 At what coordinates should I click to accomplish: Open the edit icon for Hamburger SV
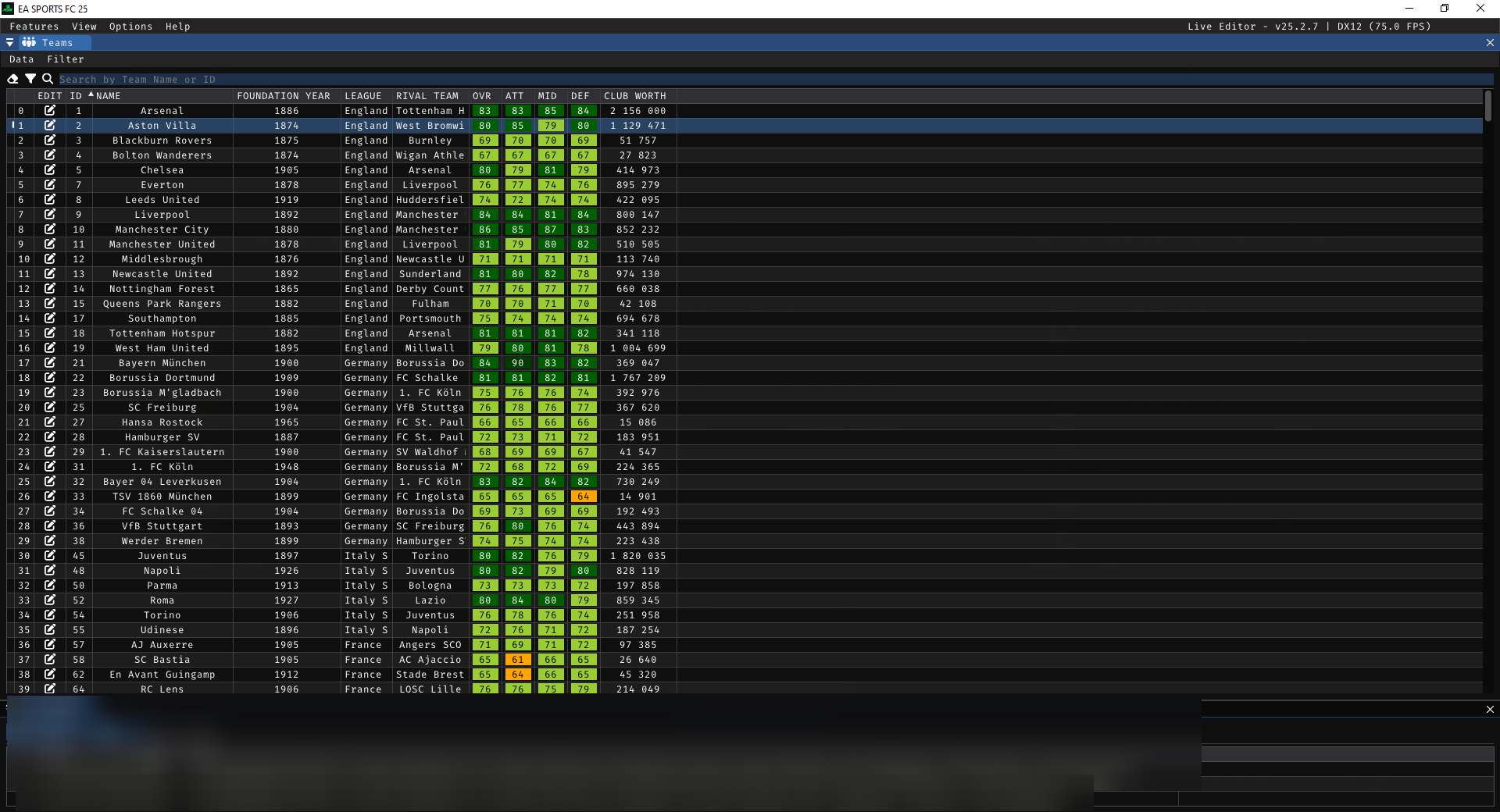pyautogui.click(x=50, y=437)
